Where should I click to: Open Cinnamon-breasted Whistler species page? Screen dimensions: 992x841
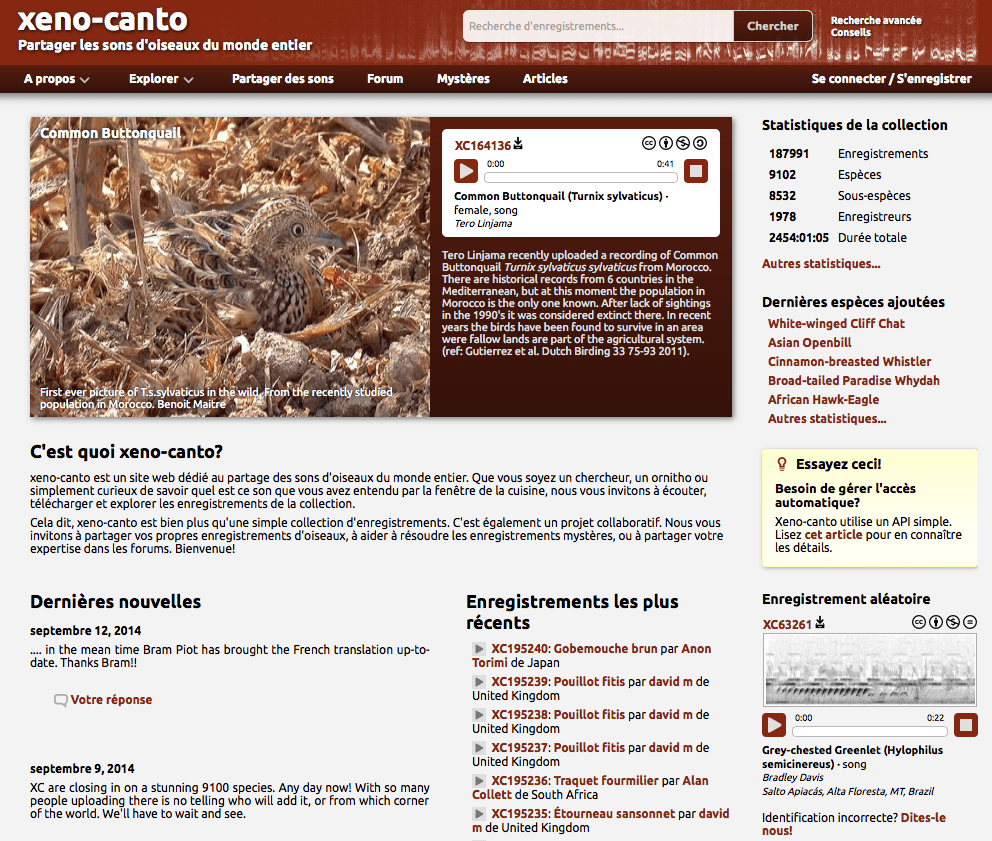850,361
